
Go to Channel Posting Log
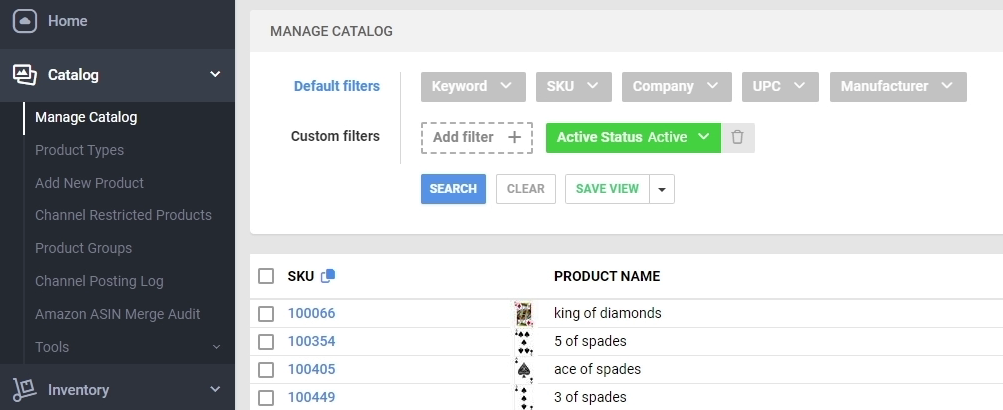pyautogui.click(x=99, y=281)
